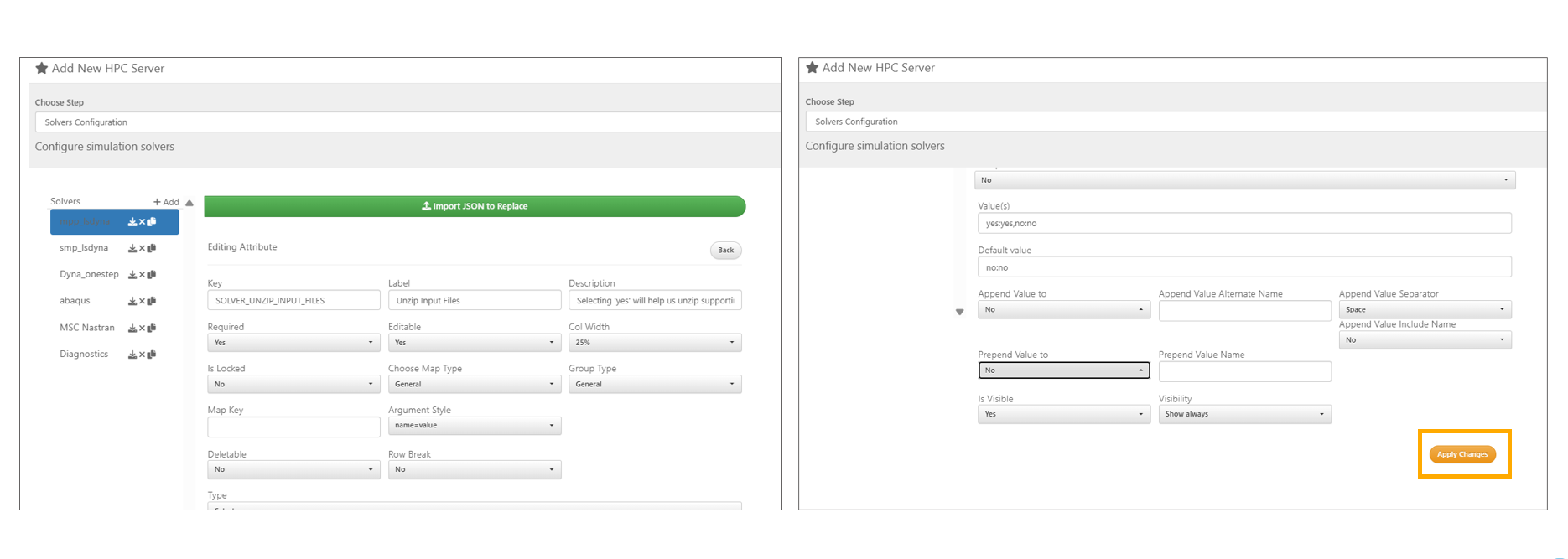Expand the Argument Style dropdown
Screen dimensions: 1568x559
[474, 426]
